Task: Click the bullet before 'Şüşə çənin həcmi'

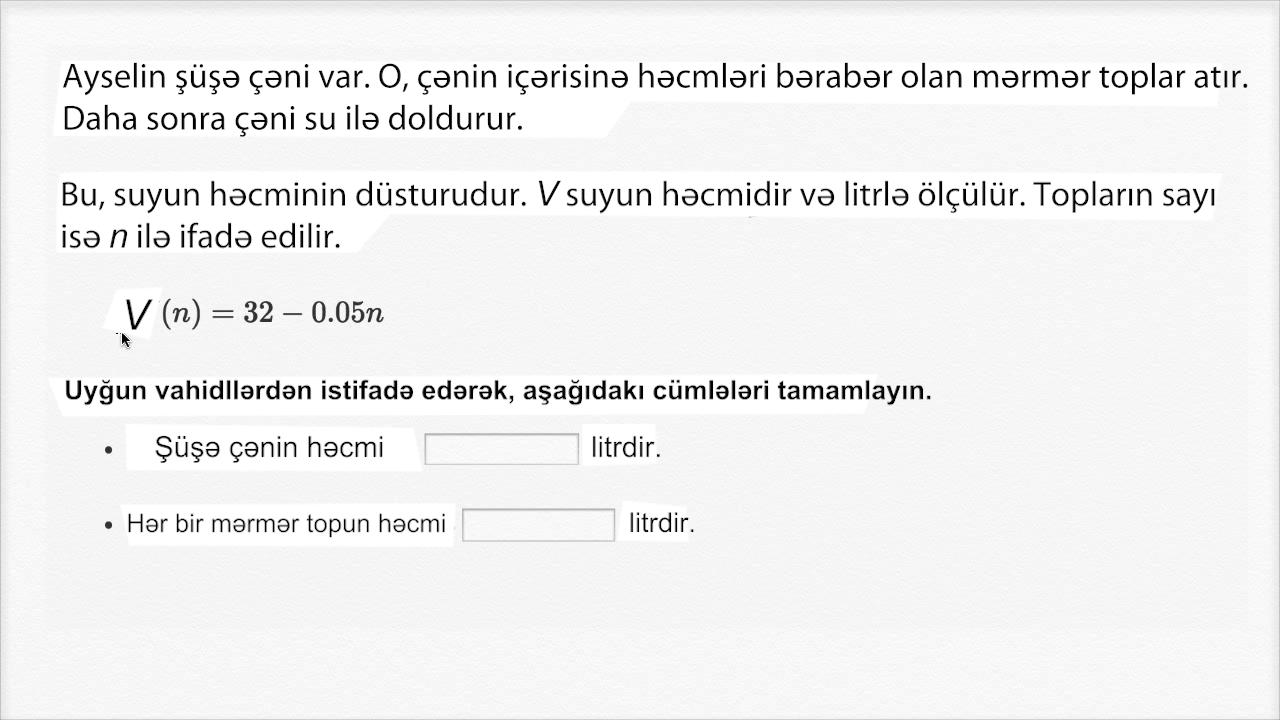Action: coord(110,450)
